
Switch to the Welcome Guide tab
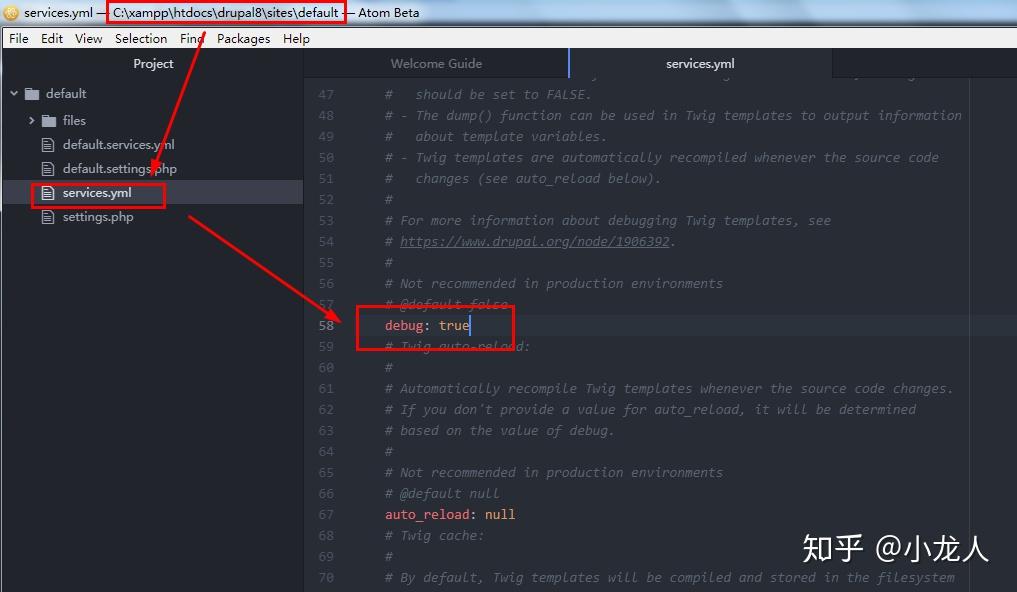coord(436,64)
